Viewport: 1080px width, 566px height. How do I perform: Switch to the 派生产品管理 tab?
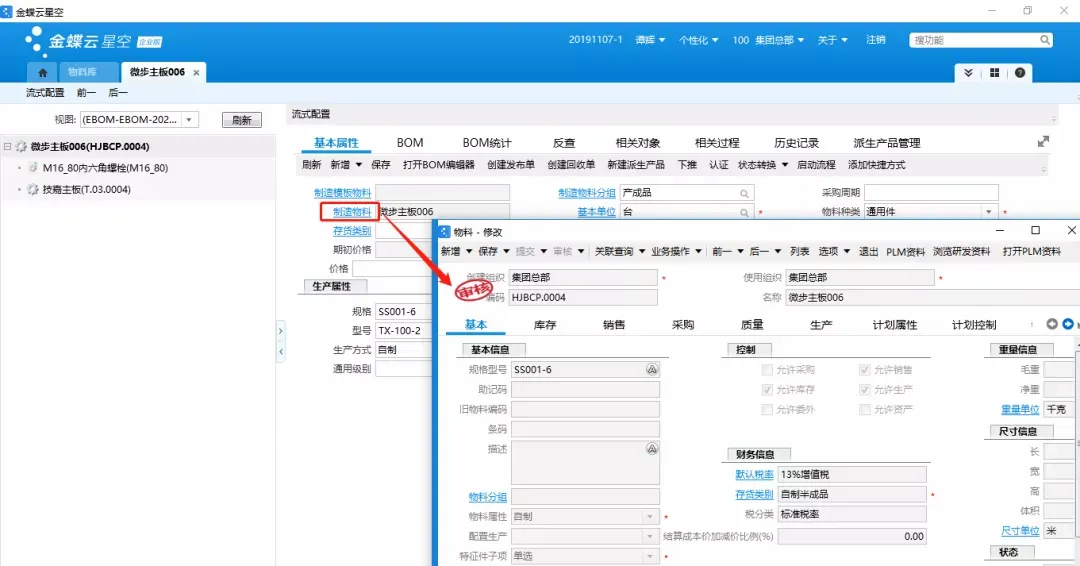886,143
